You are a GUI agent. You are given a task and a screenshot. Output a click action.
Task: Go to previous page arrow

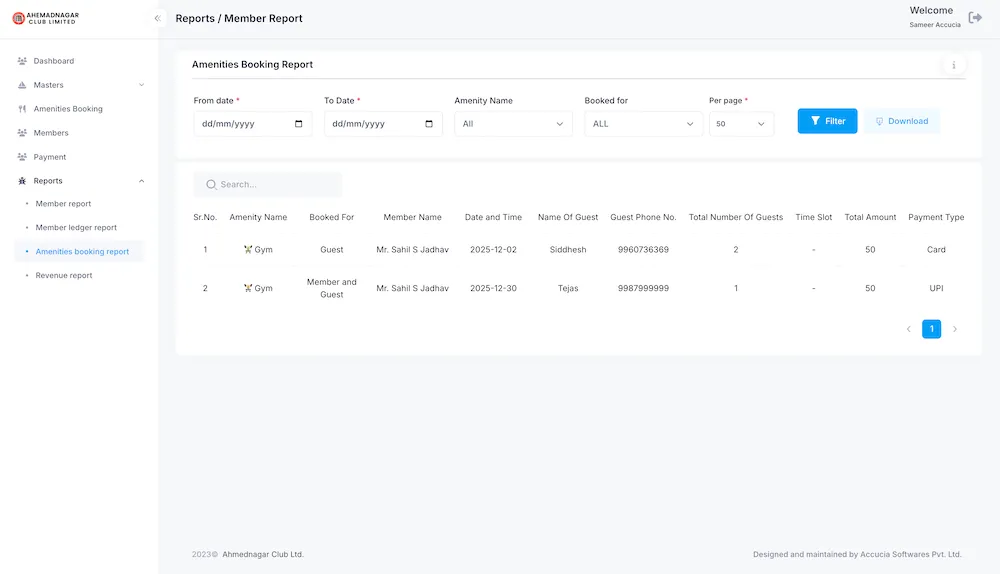(908, 329)
